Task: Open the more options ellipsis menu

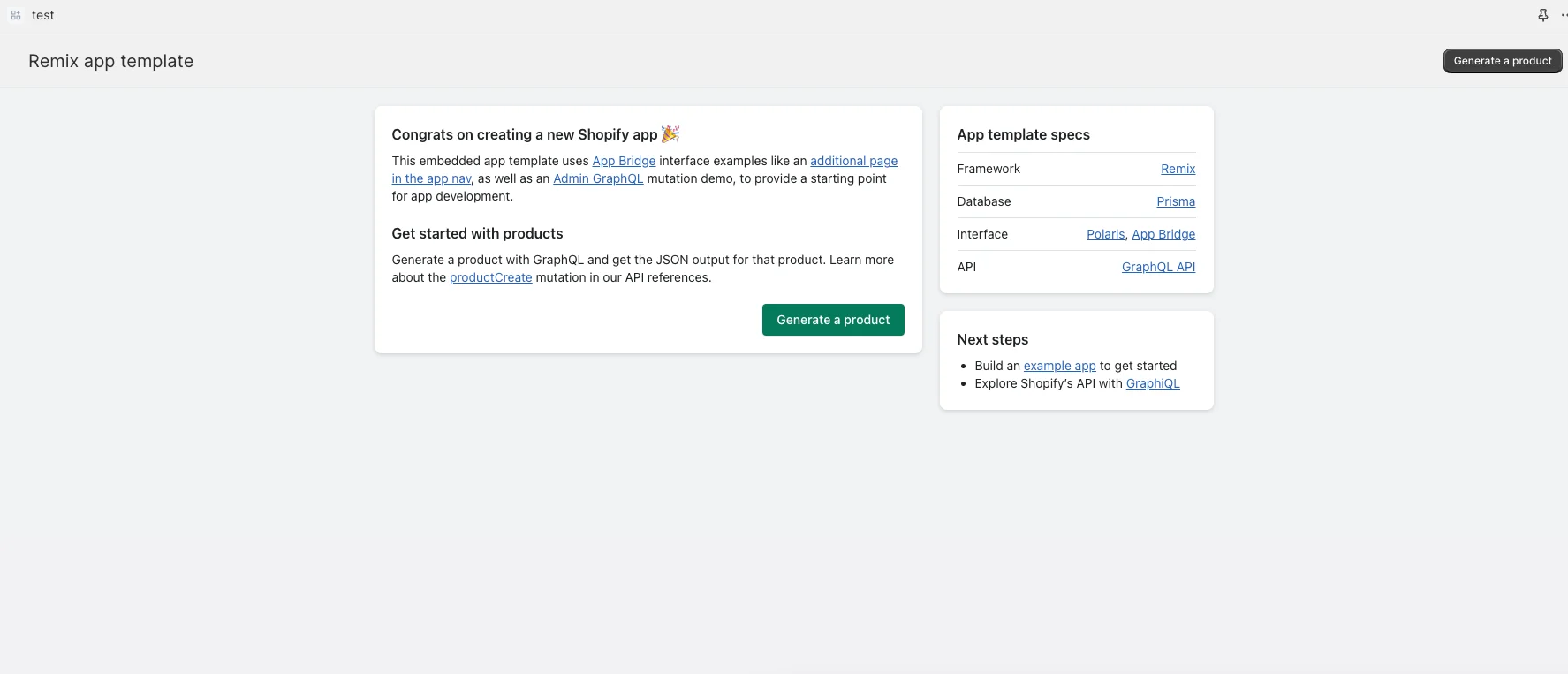Action: pos(1564,15)
